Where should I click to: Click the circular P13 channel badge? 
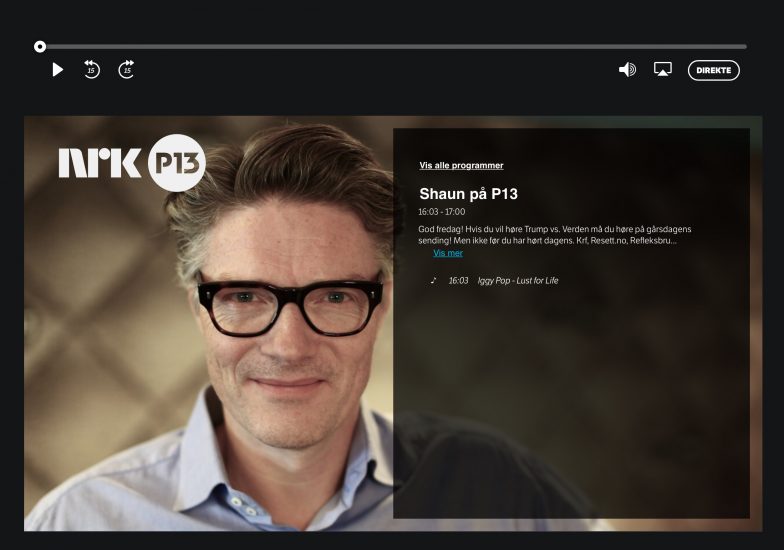point(176,163)
